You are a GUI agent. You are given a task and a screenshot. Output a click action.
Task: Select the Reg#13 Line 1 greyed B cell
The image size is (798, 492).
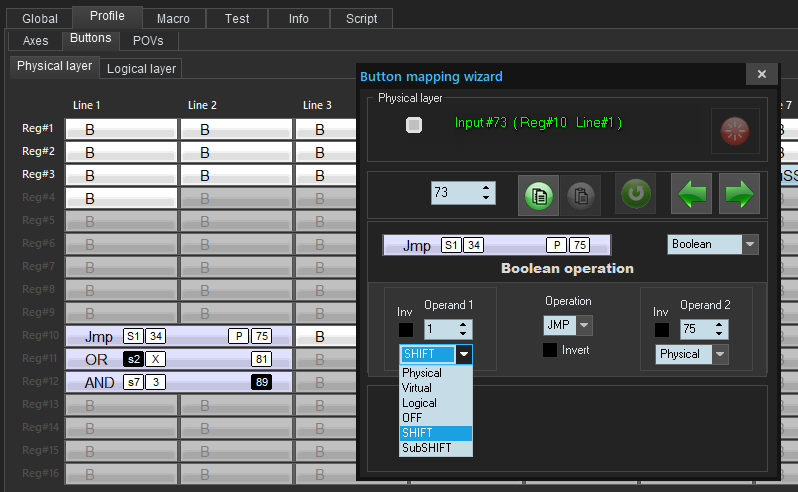121,406
